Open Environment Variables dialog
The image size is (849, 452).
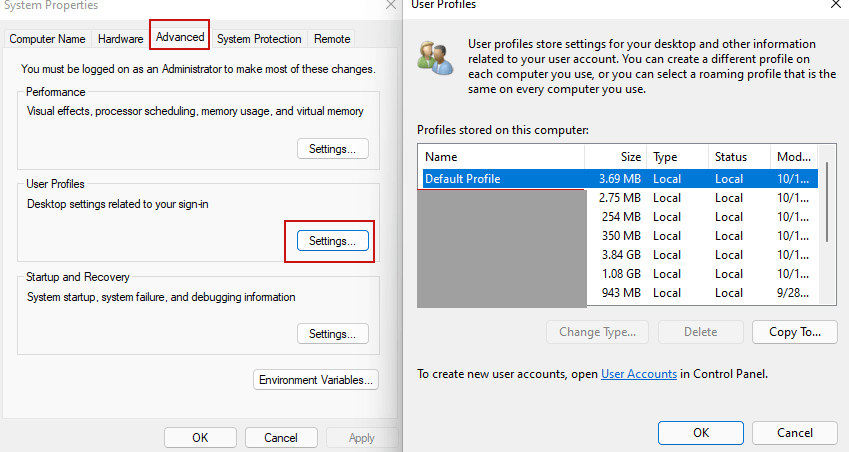[316, 380]
